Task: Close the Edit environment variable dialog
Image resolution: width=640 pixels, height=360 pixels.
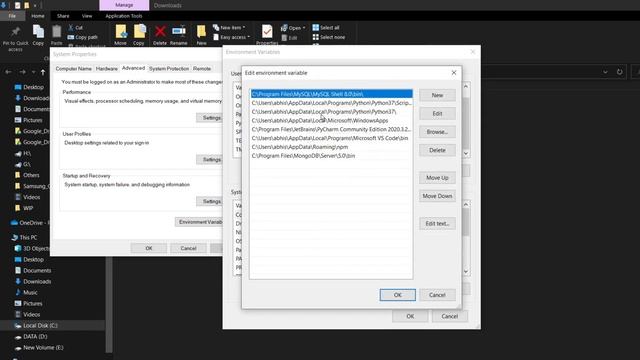Action: tap(454, 73)
